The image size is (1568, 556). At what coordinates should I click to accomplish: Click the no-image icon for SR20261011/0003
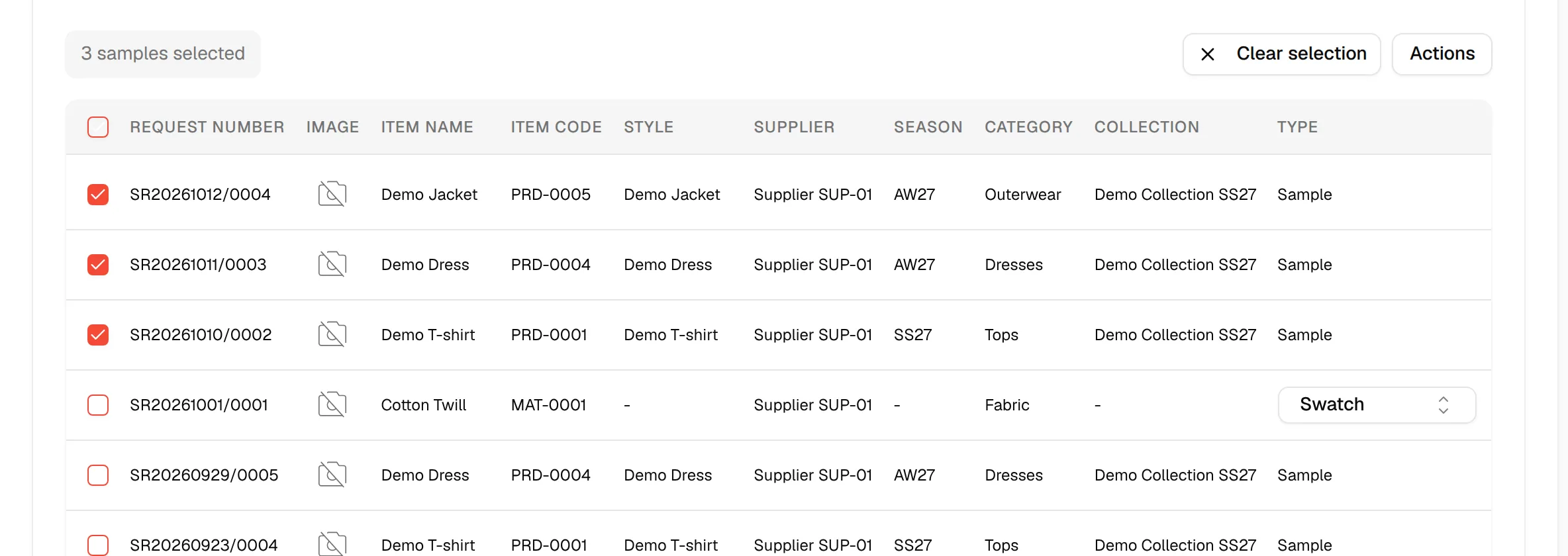(332, 264)
